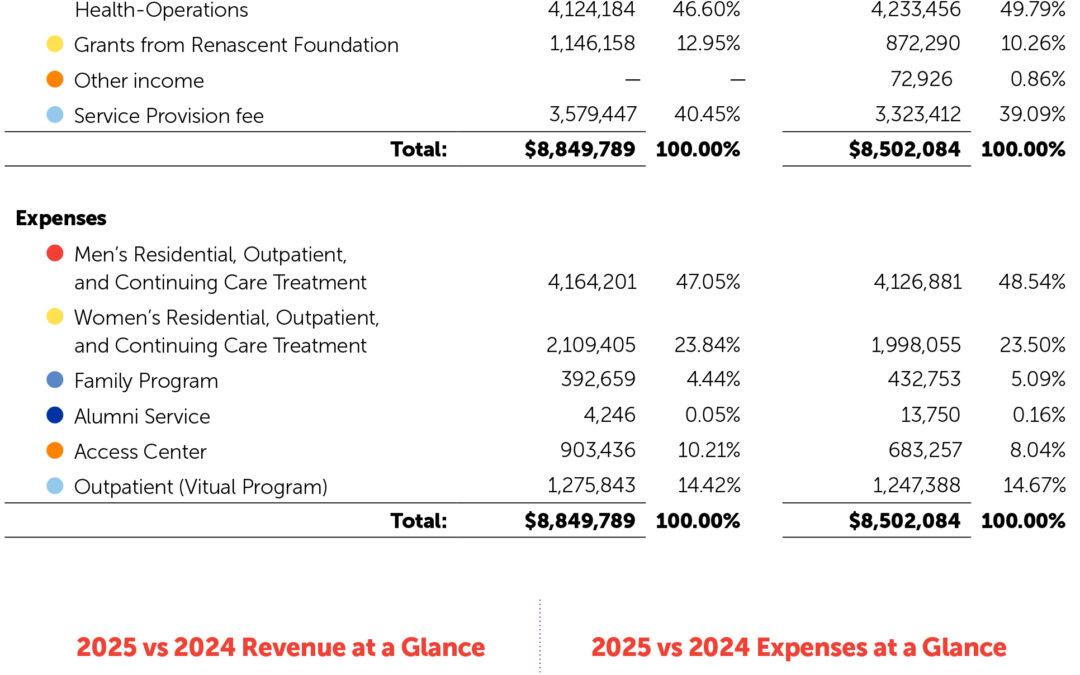Click the yellow dot beside Grants from Renascent Foundation

56,44
